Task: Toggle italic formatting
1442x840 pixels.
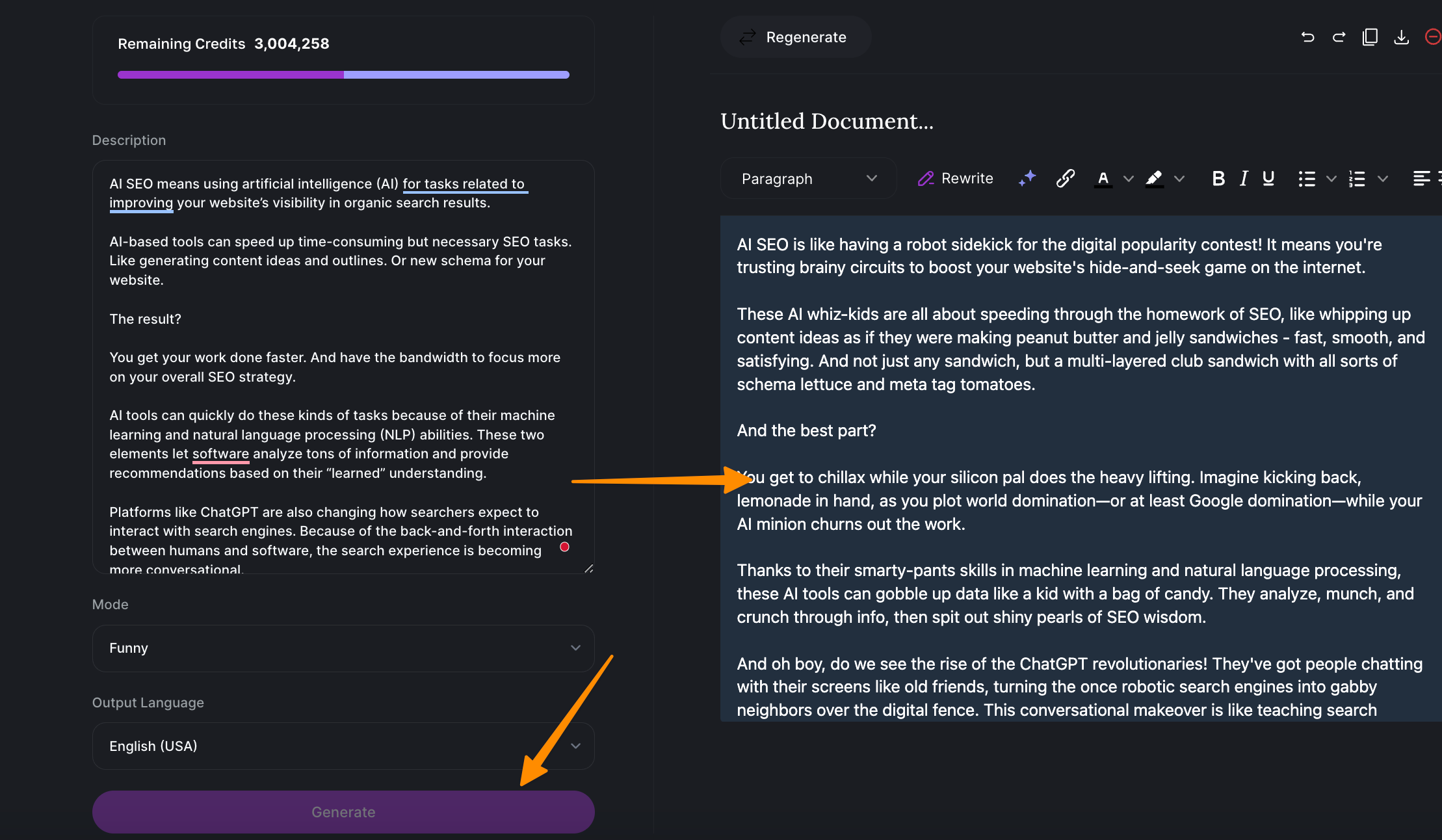Action: 1243,178
